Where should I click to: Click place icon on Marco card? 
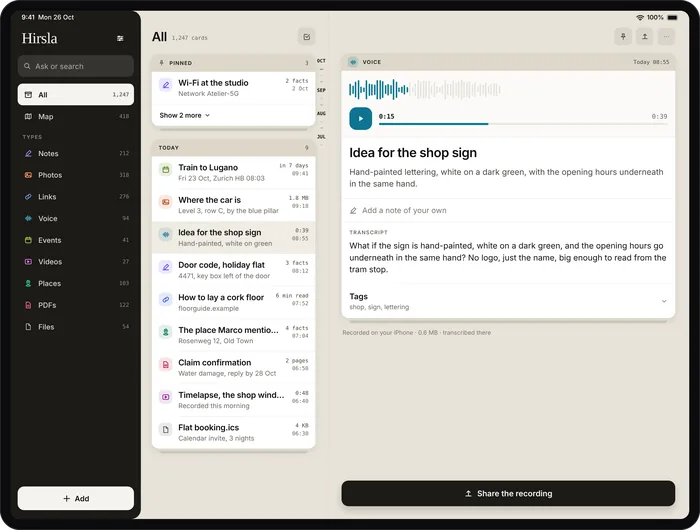(166, 332)
